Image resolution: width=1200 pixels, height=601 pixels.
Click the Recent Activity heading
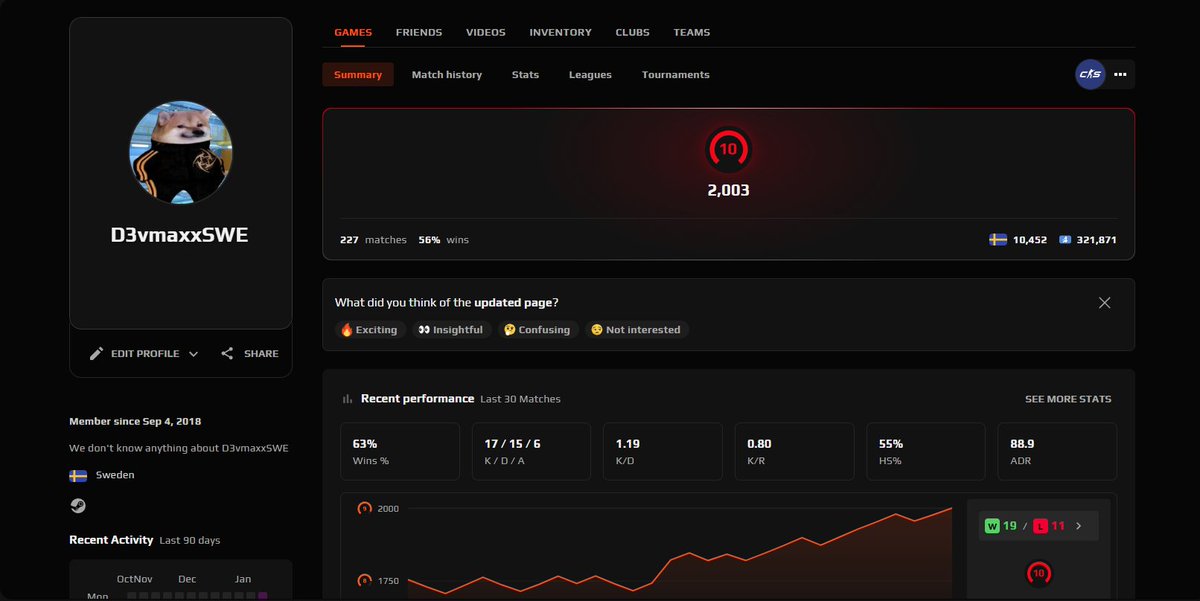click(x=111, y=540)
